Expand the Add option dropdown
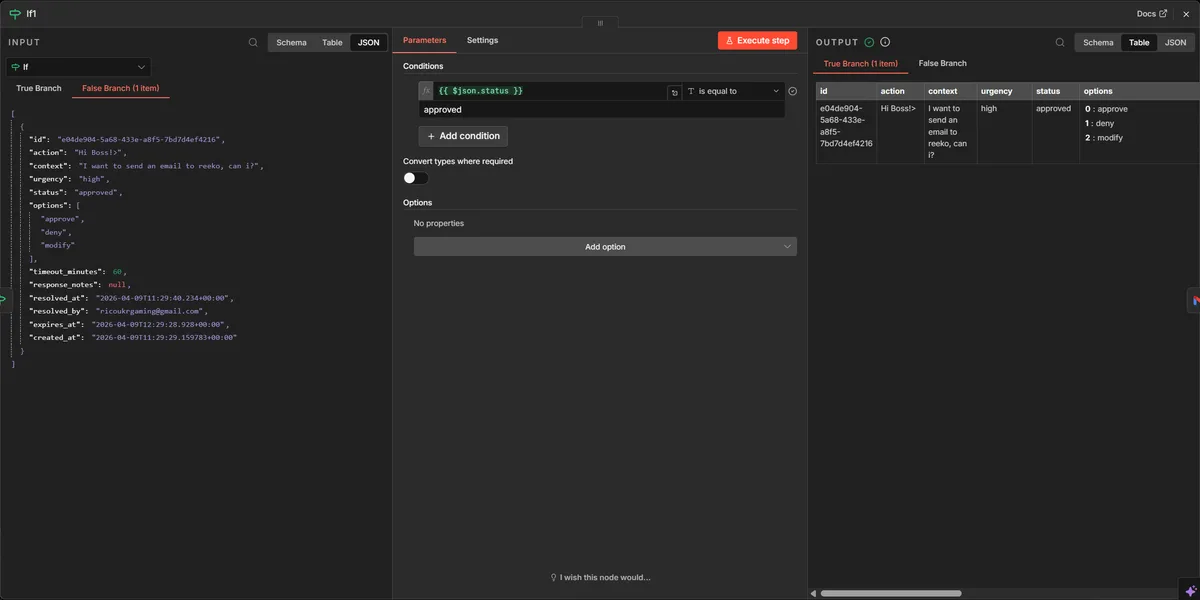Viewport: 1200px width, 600px height. [x=605, y=246]
